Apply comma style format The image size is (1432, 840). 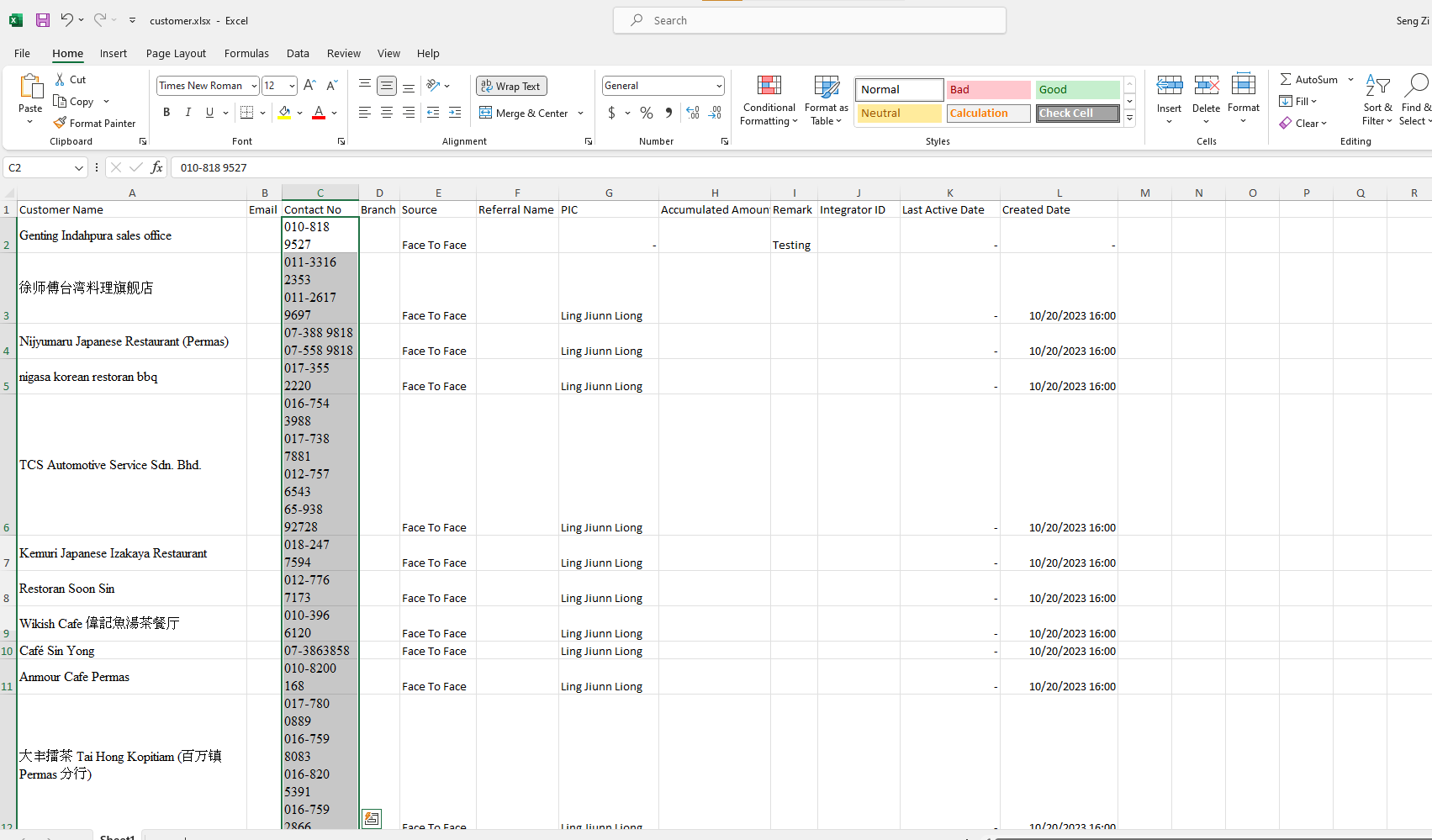click(668, 113)
